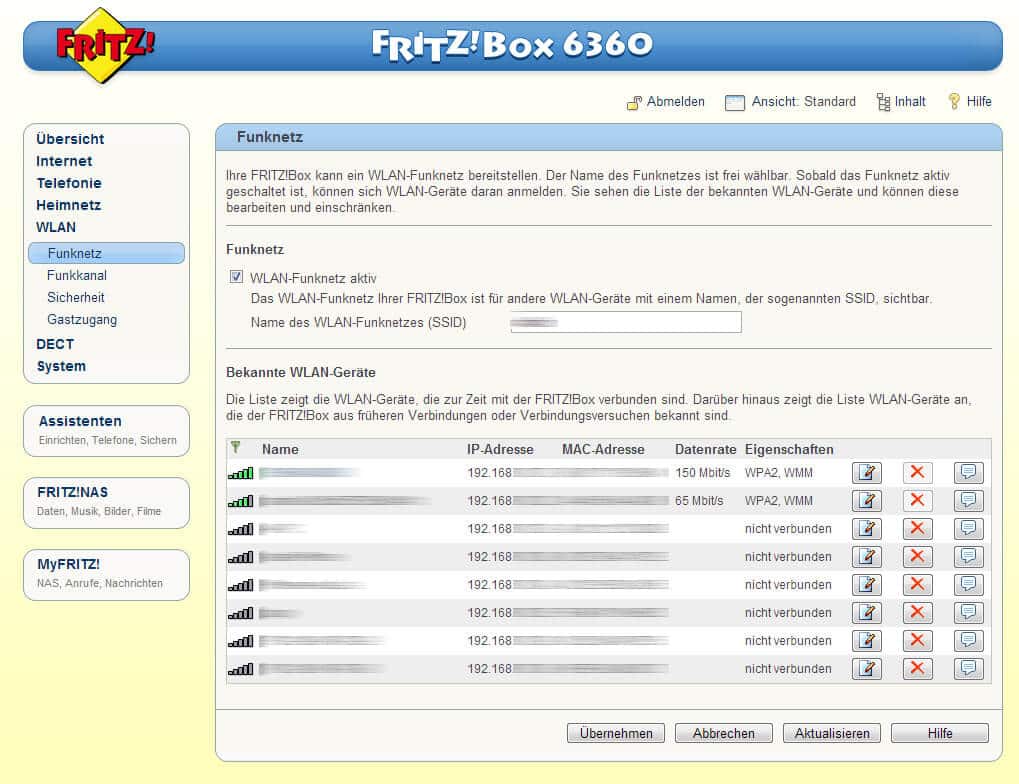Screen dimensions: 1019x784
Task: Click into the SSID name input field
Action: point(626,322)
